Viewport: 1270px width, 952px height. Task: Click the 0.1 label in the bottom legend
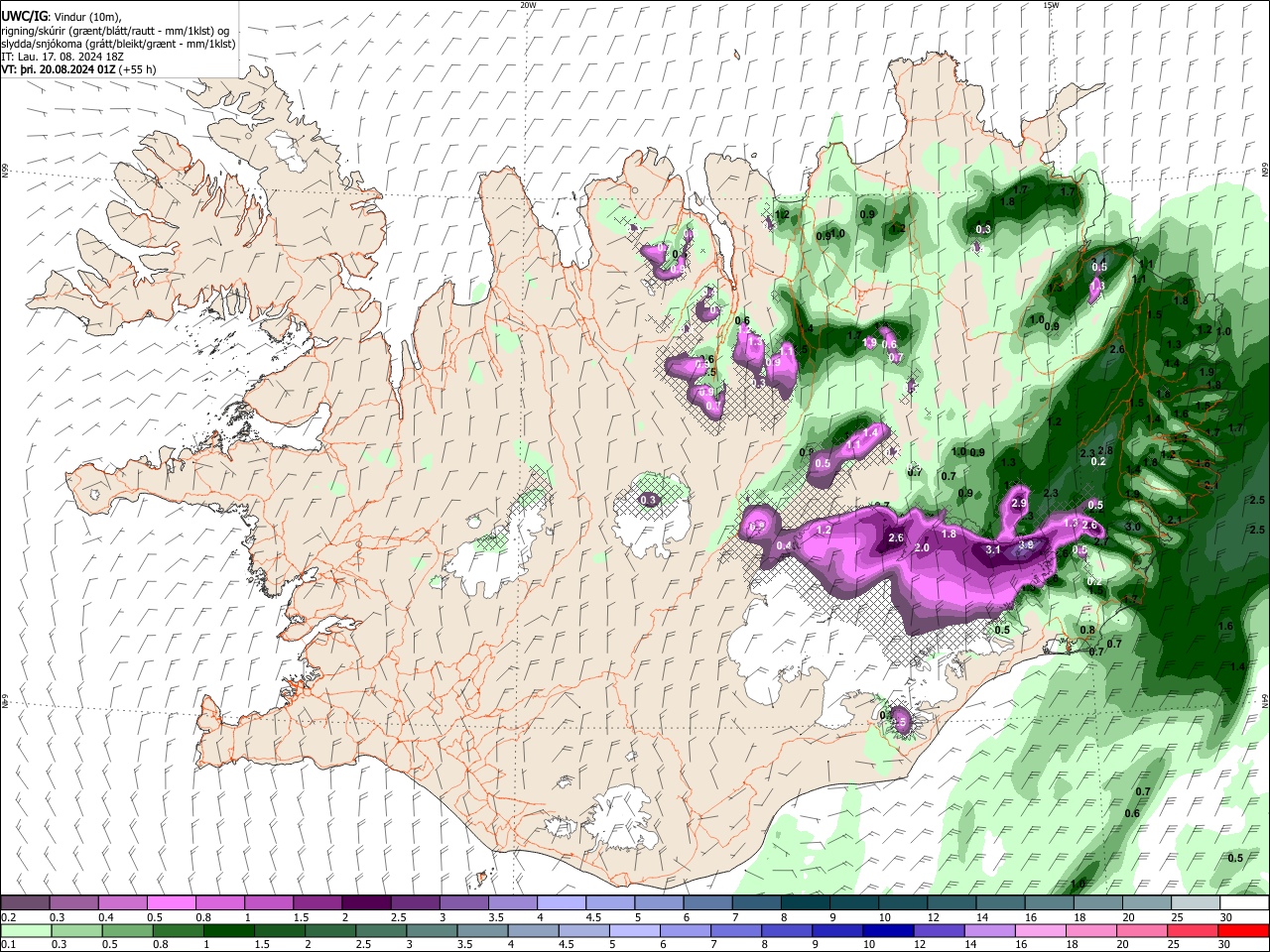click(8, 945)
